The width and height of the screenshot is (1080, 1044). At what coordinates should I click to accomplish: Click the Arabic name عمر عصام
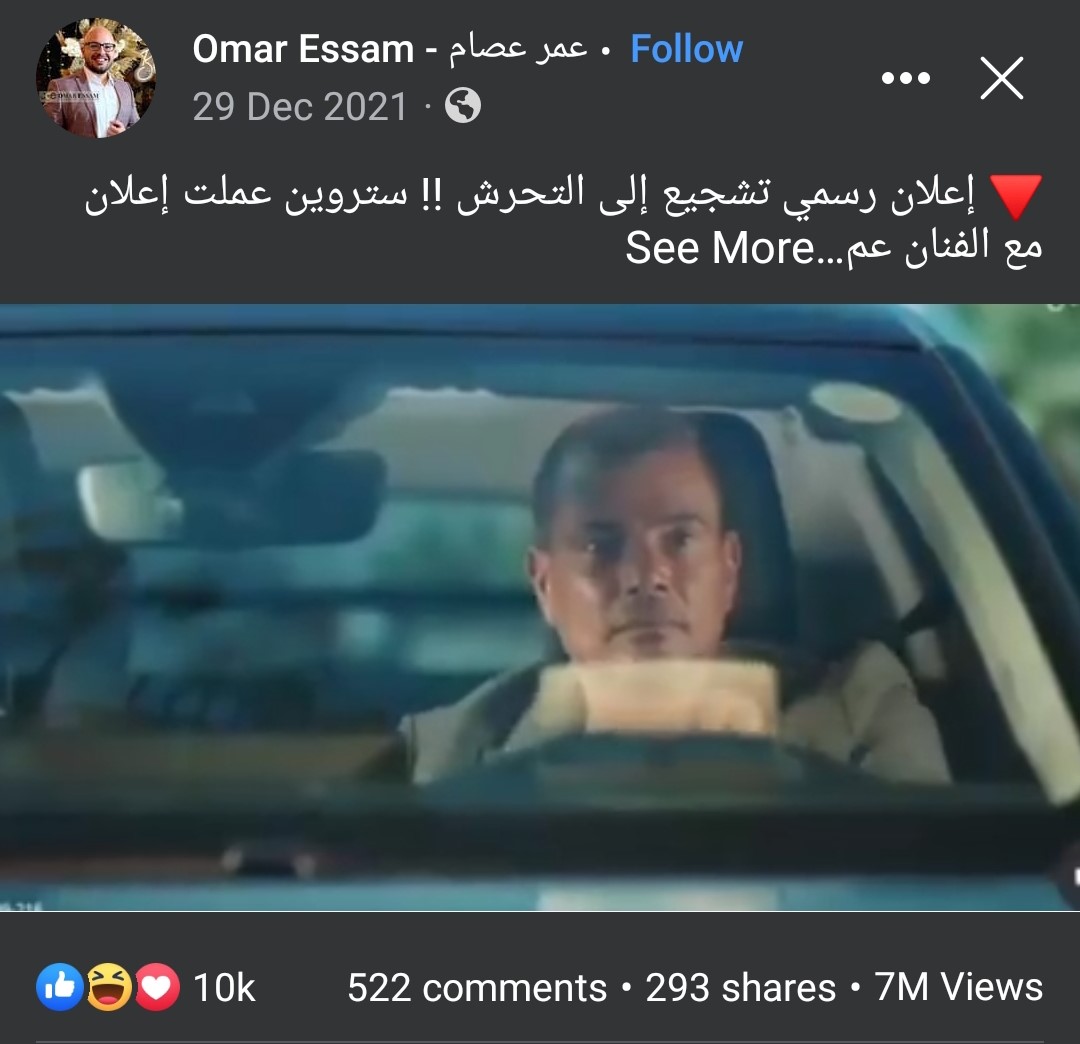[x=519, y=50]
